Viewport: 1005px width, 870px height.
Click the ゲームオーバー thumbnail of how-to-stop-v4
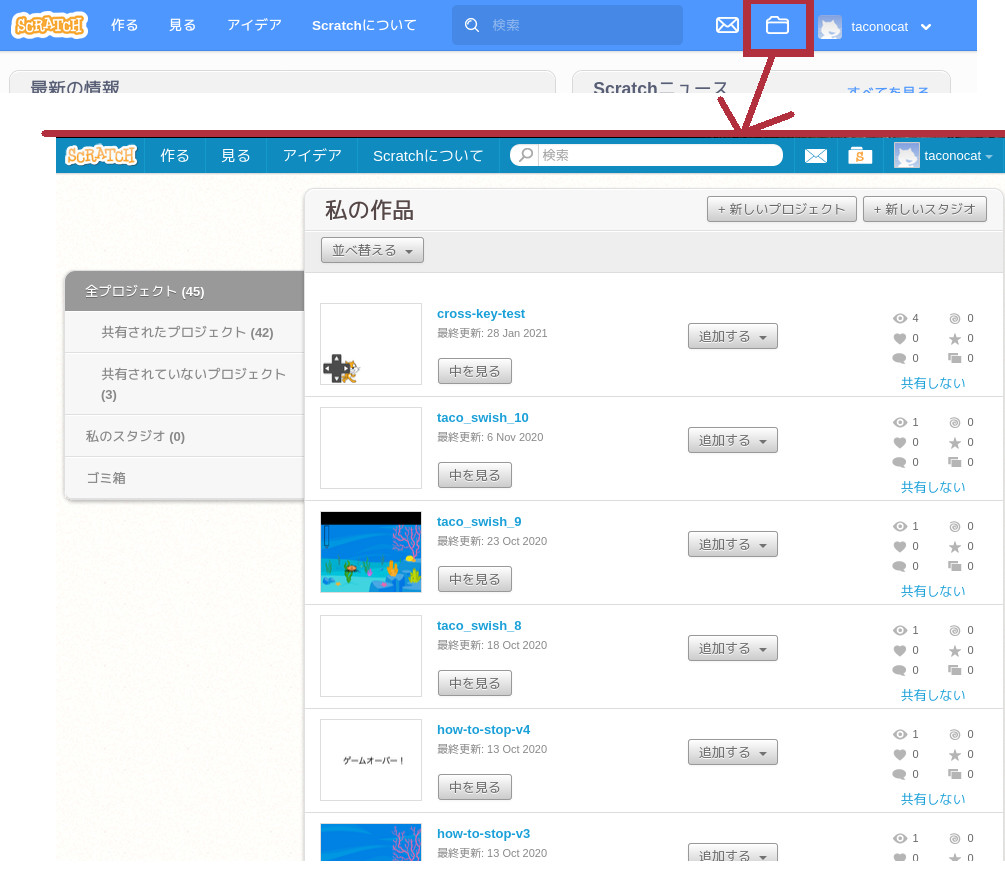click(371, 760)
